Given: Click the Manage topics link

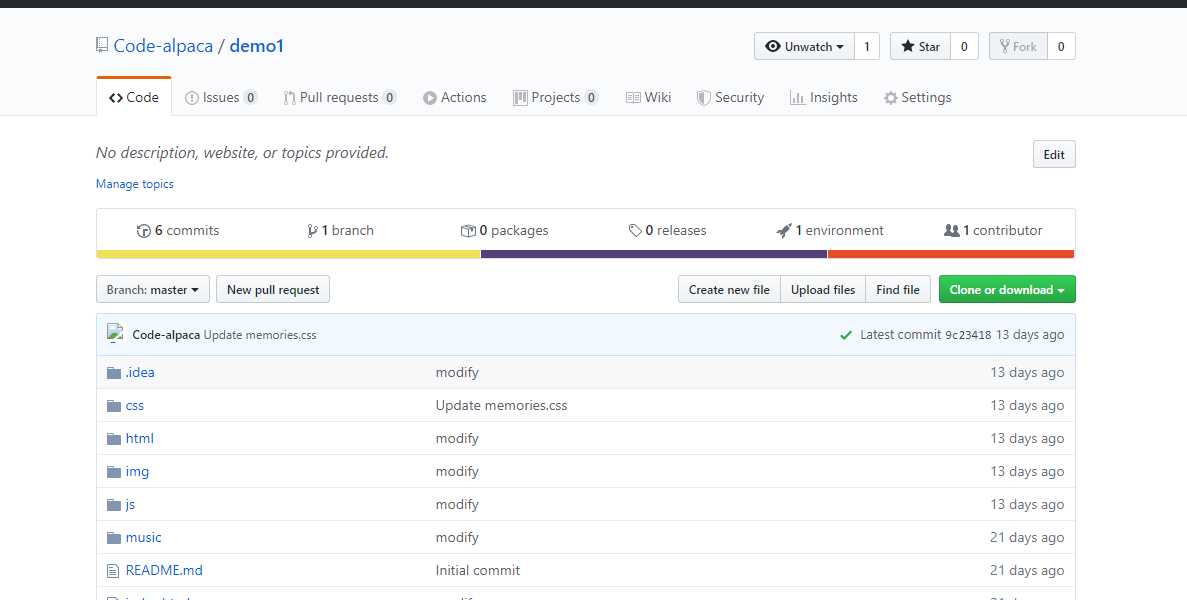Looking at the screenshot, I should click(135, 184).
